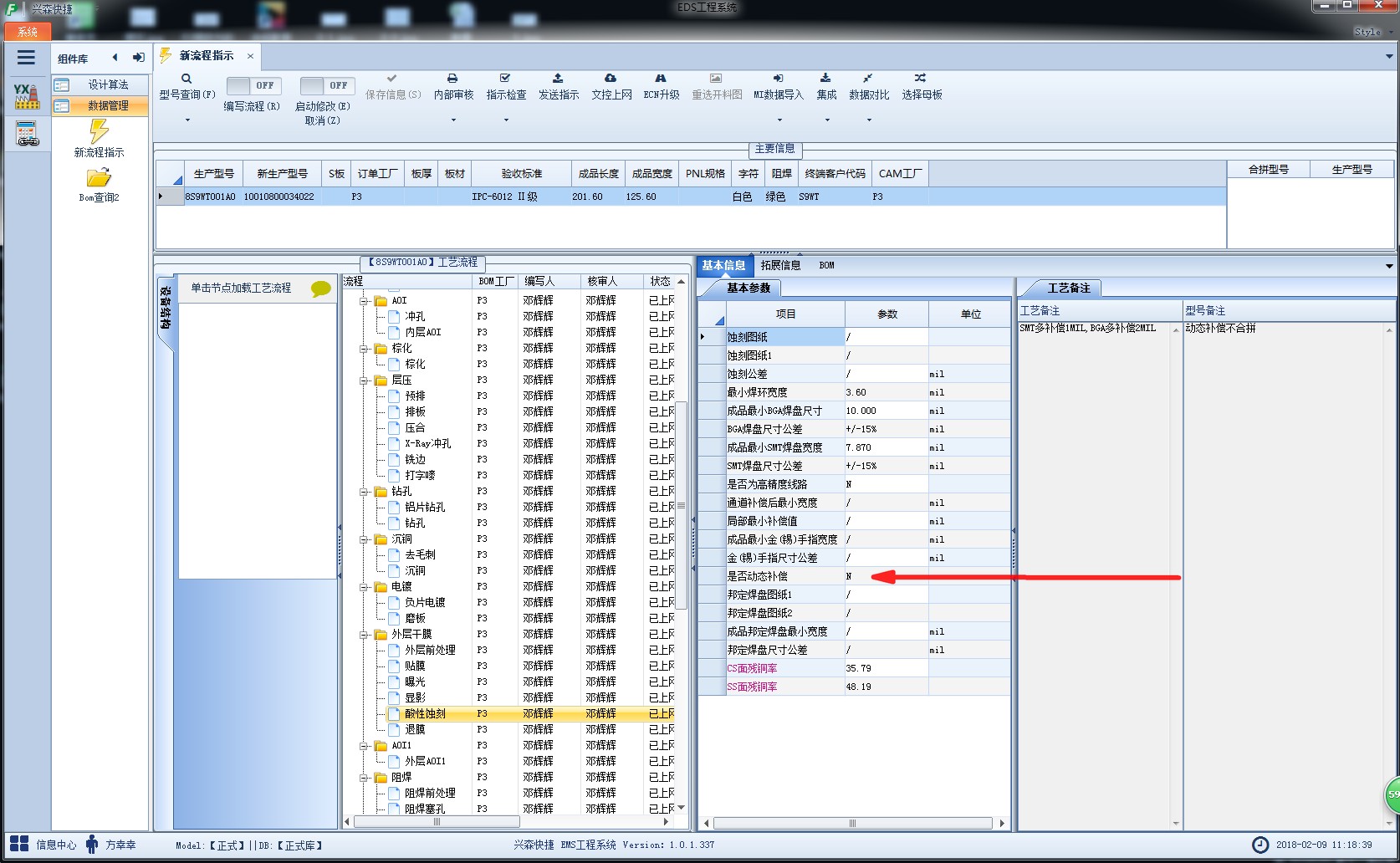The width and height of the screenshot is (1400, 863).
Task: Select 酸性蚀刻 process node
Action: [425, 713]
